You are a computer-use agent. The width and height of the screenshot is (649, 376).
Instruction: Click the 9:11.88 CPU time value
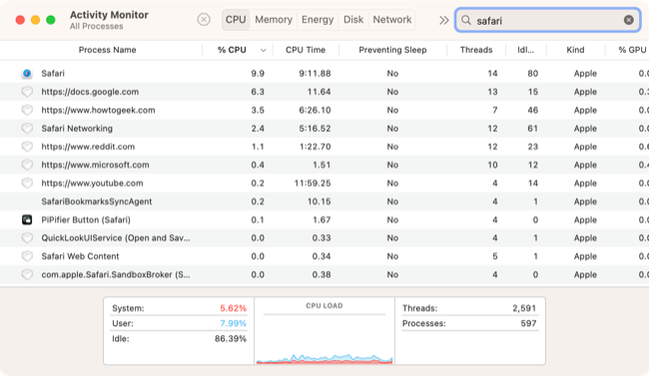coord(315,73)
